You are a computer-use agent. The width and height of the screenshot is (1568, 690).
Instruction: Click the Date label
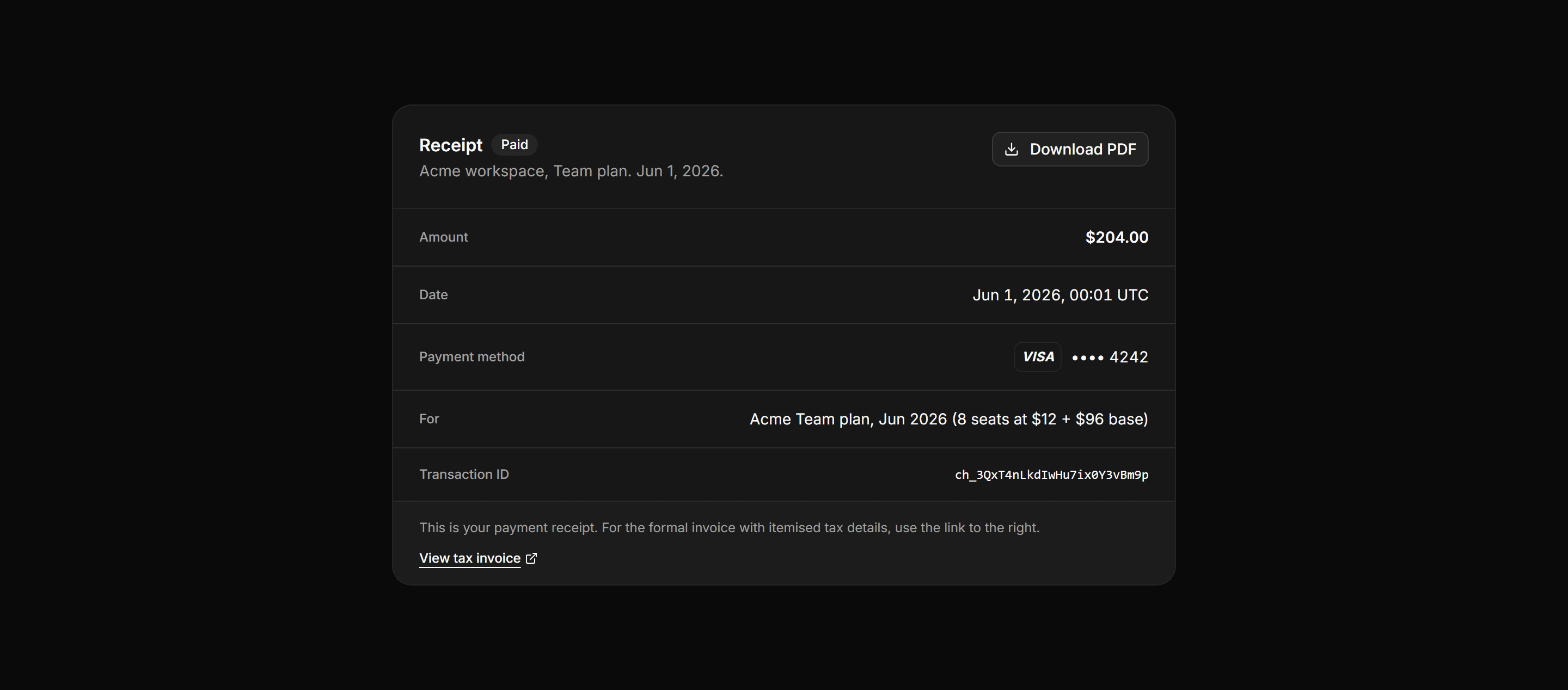point(433,295)
